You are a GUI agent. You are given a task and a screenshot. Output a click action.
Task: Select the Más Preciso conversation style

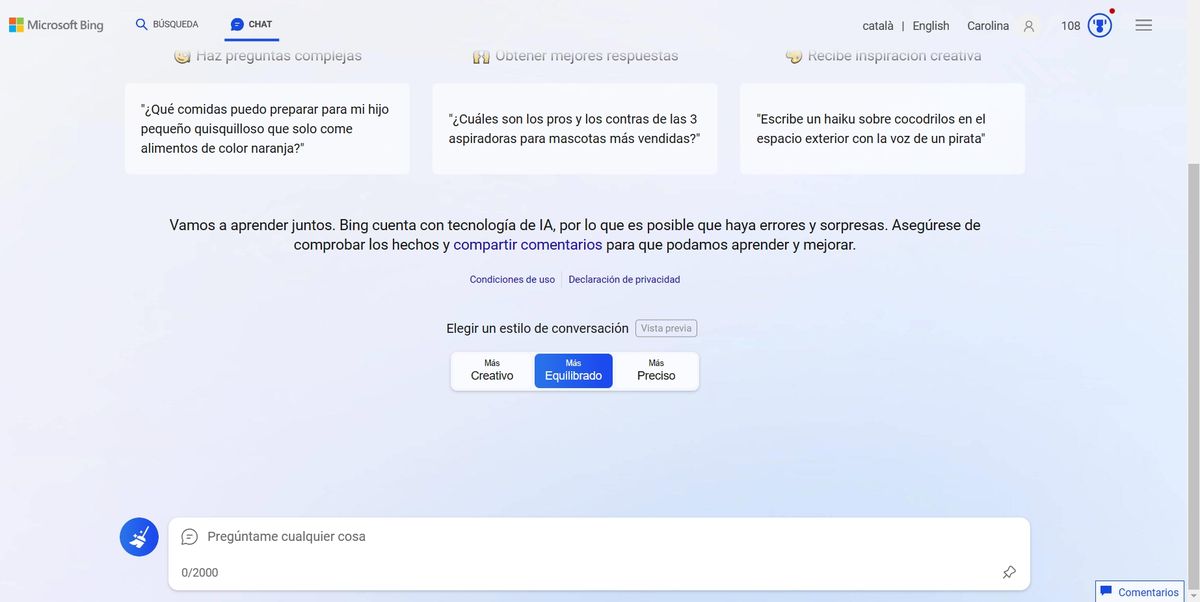click(655, 370)
